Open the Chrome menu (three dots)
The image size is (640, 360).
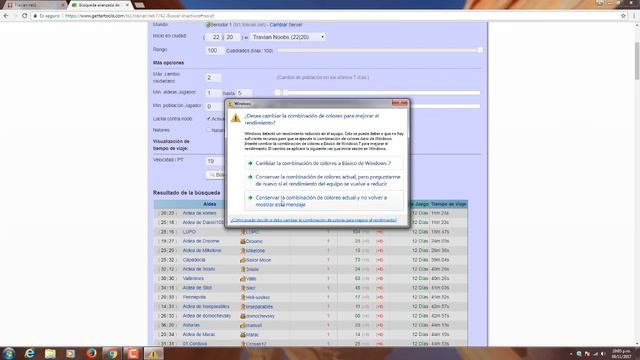pyautogui.click(x=634, y=16)
